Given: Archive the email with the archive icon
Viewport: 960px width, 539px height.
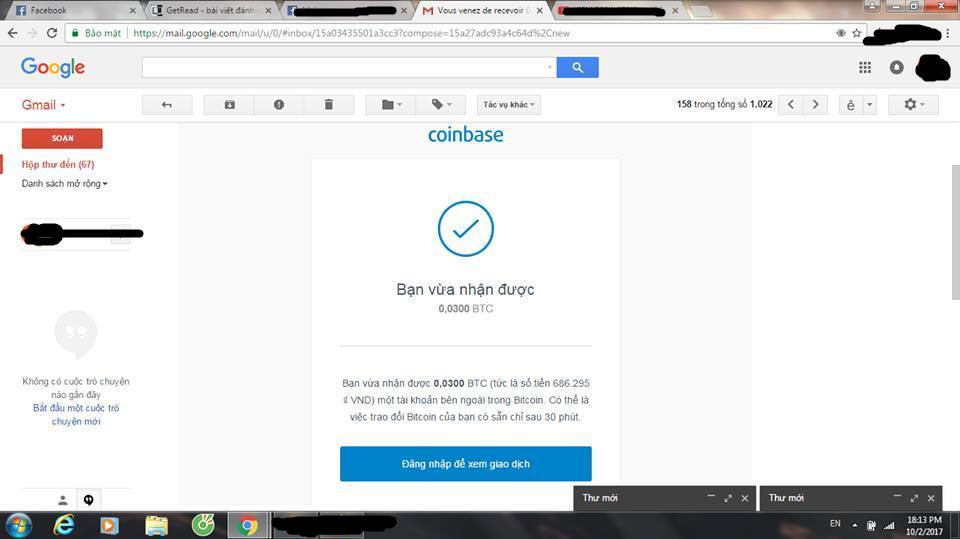Looking at the screenshot, I should pos(229,105).
